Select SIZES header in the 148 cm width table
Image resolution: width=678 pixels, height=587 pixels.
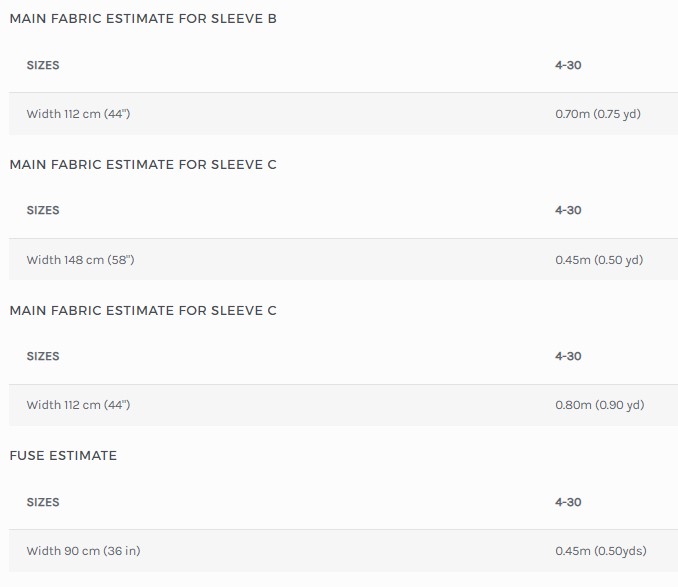[43, 210]
